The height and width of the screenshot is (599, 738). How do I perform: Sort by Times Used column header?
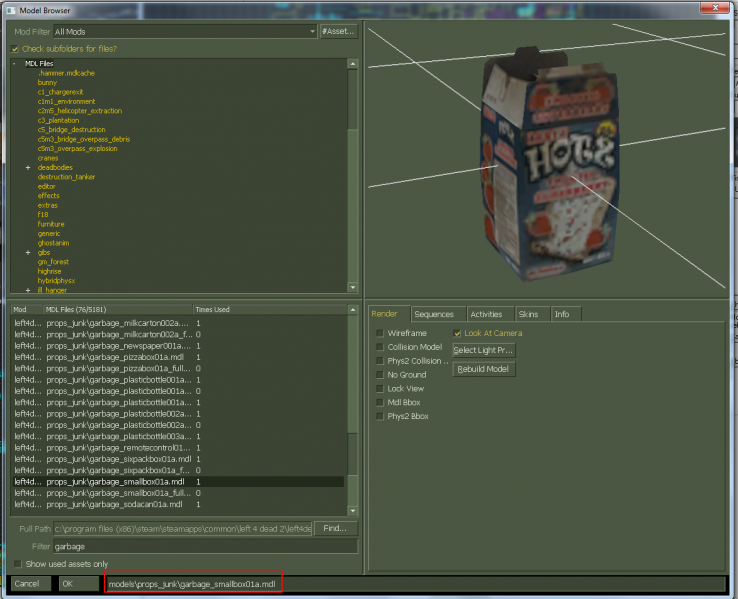coord(270,310)
